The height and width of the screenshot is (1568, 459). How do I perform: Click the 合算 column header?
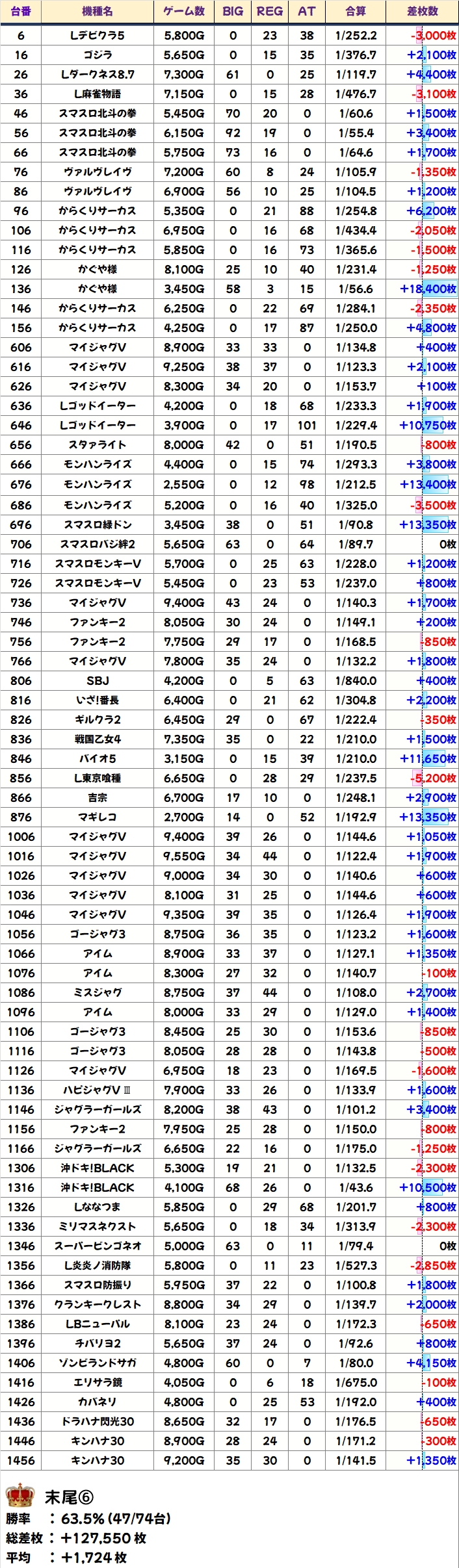click(356, 11)
